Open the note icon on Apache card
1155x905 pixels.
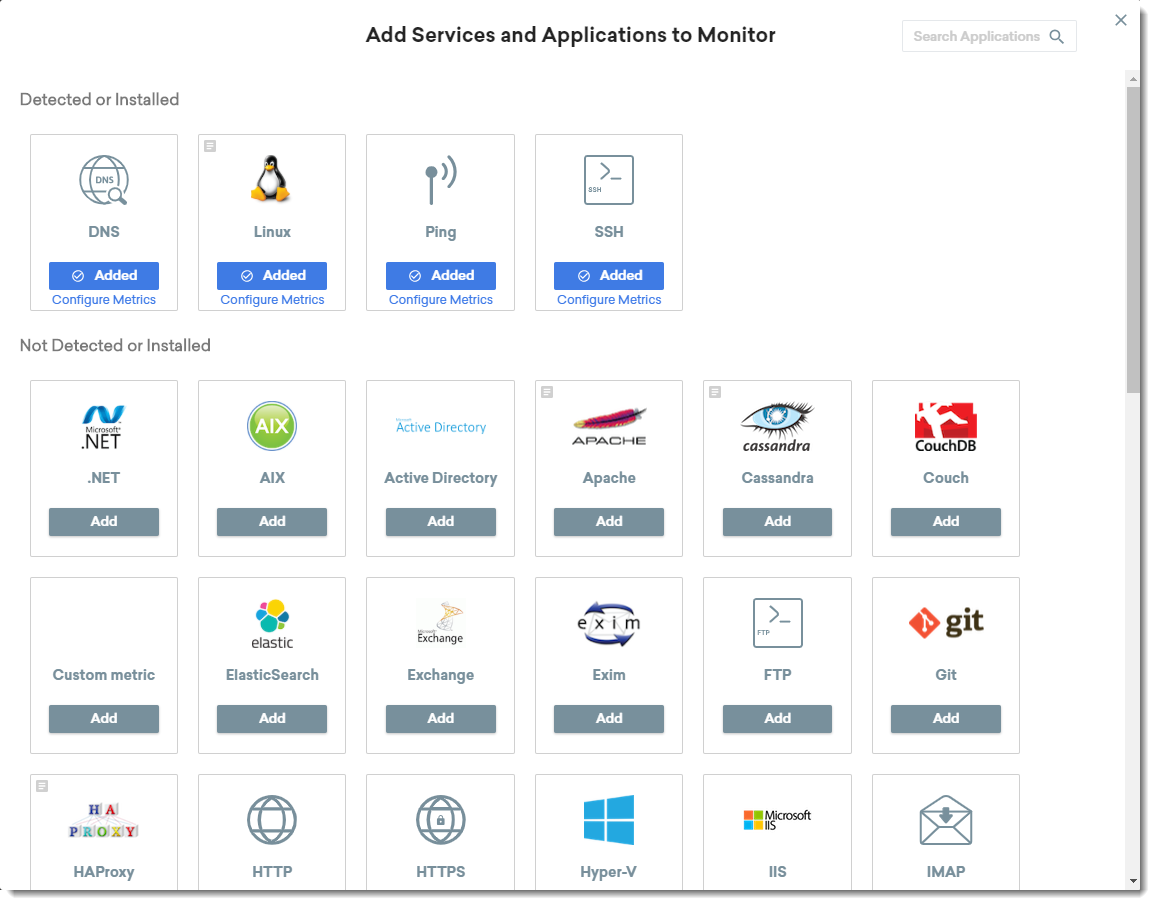[x=547, y=392]
